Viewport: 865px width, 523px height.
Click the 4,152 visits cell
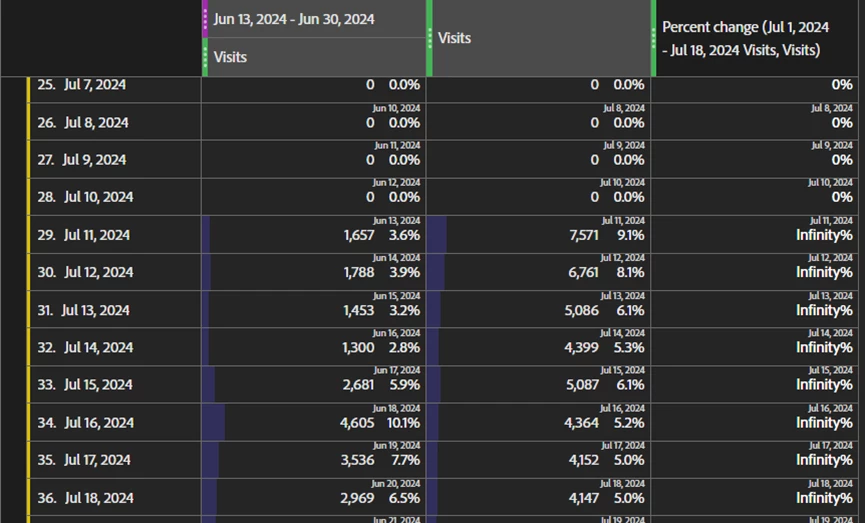(538, 460)
